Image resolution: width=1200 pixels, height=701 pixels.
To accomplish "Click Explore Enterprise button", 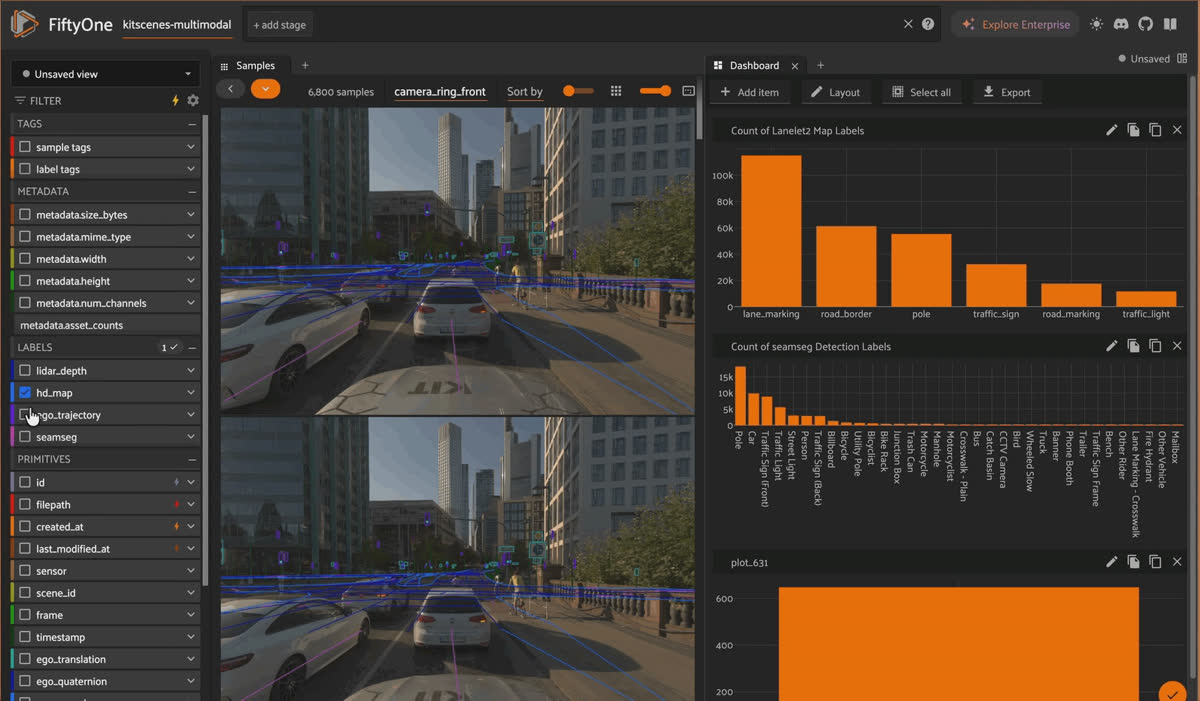I will [x=1014, y=24].
